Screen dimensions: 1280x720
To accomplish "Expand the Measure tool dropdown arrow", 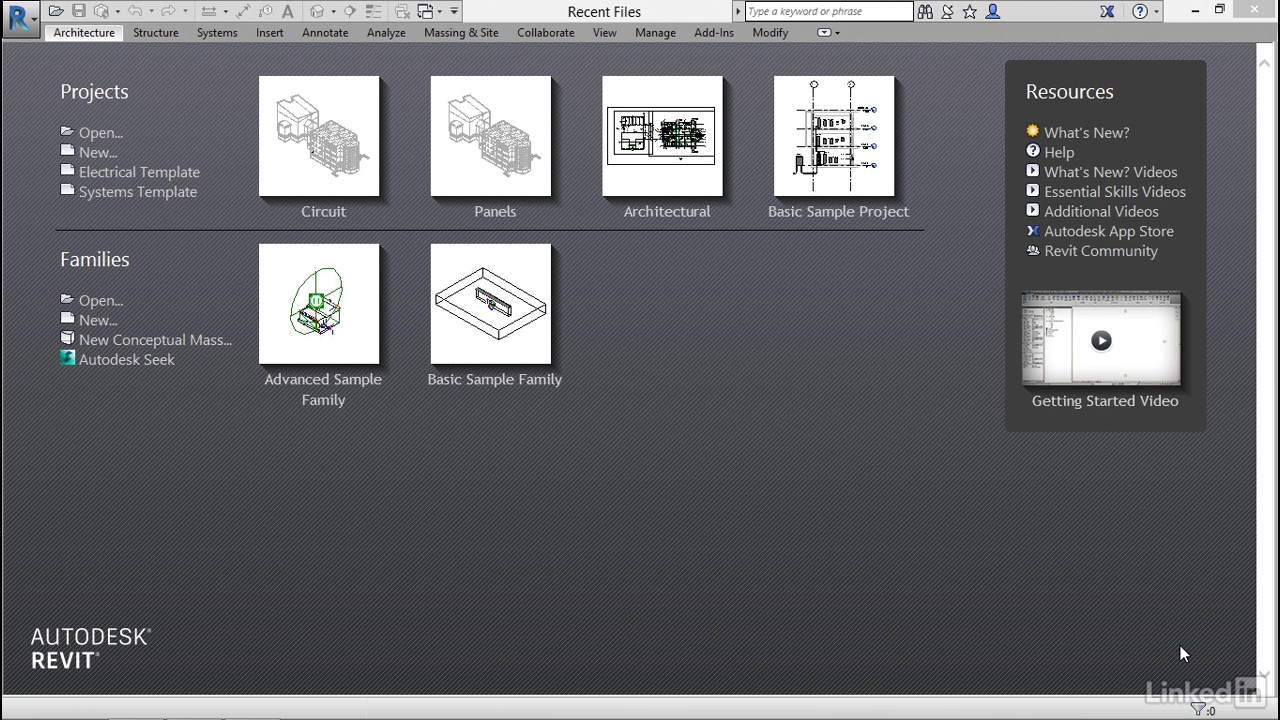I will point(225,12).
